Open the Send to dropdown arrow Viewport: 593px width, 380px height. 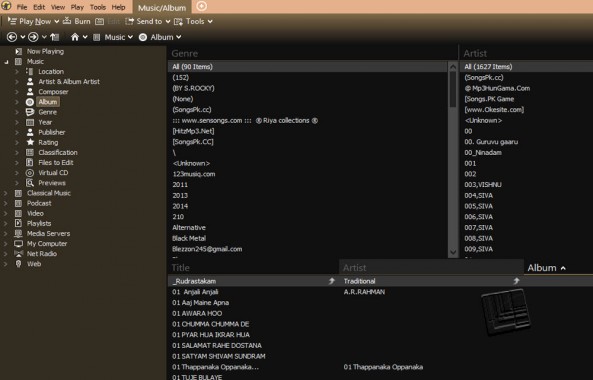[168, 22]
